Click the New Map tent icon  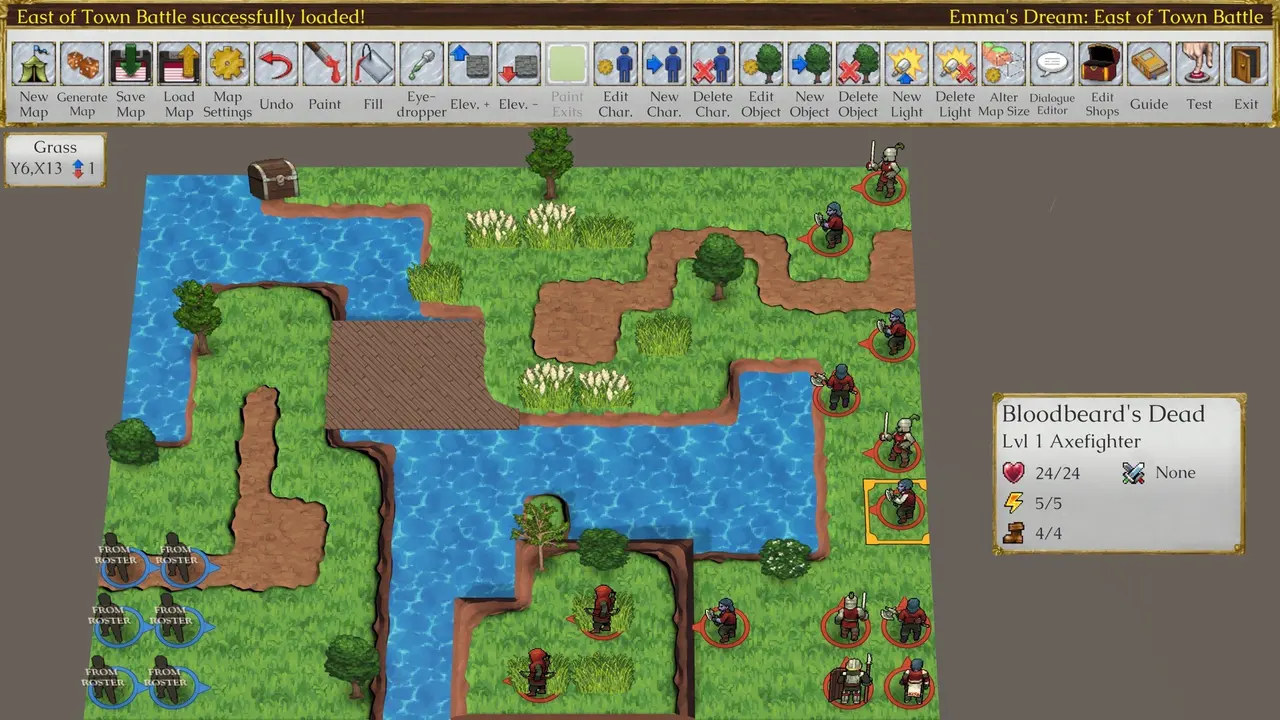pos(33,64)
